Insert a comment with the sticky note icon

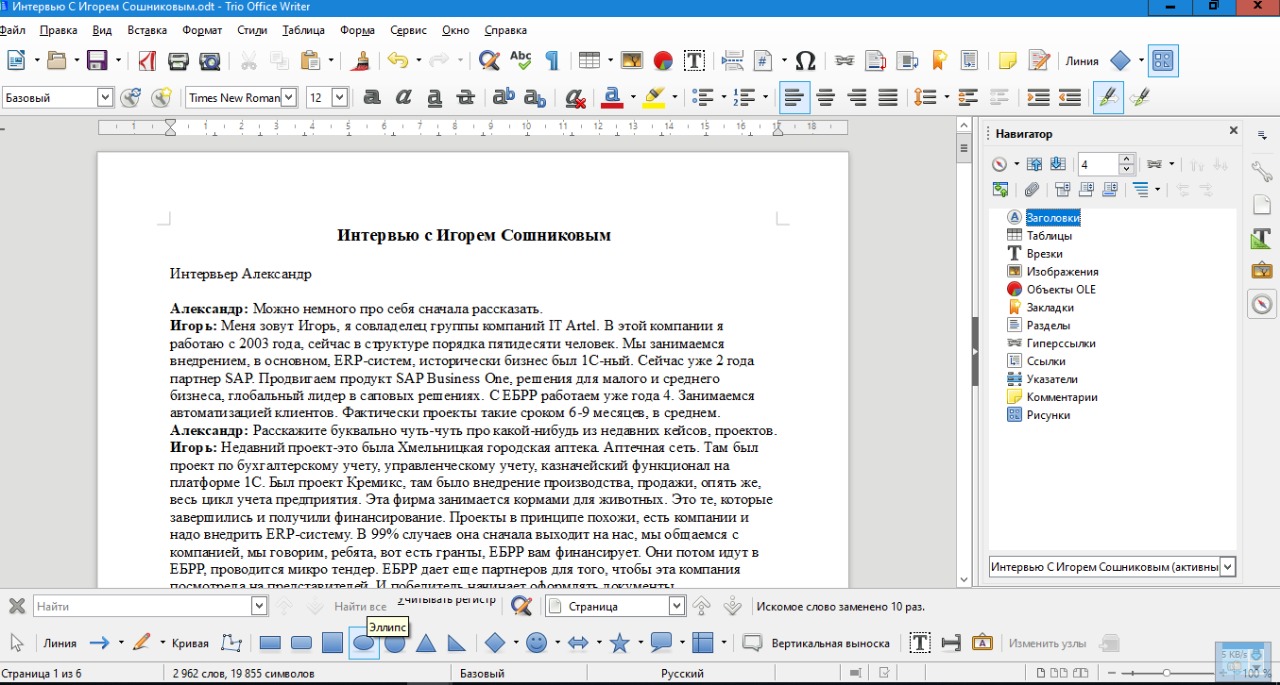[1008, 61]
